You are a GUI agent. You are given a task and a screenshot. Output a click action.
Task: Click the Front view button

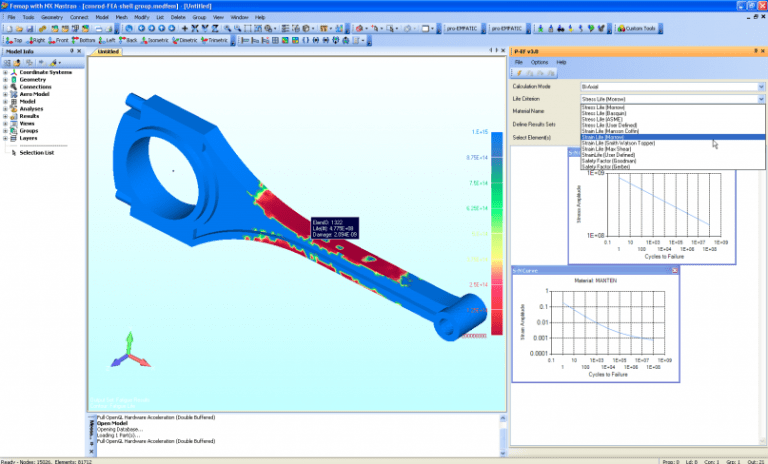point(59,40)
